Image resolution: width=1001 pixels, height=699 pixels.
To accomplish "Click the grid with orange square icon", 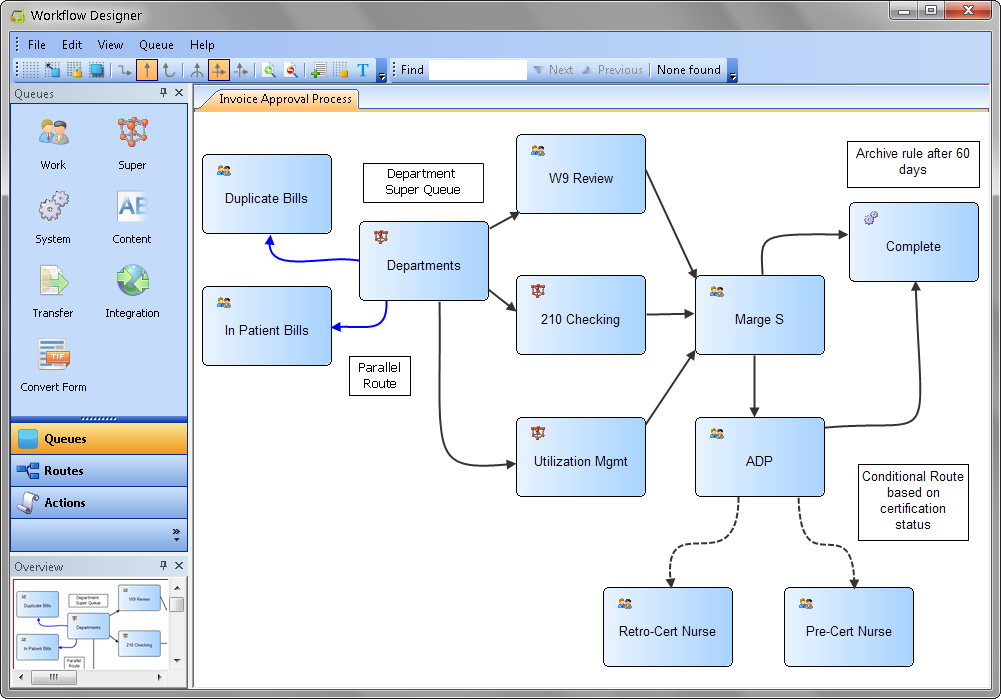I will coord(340,70).
